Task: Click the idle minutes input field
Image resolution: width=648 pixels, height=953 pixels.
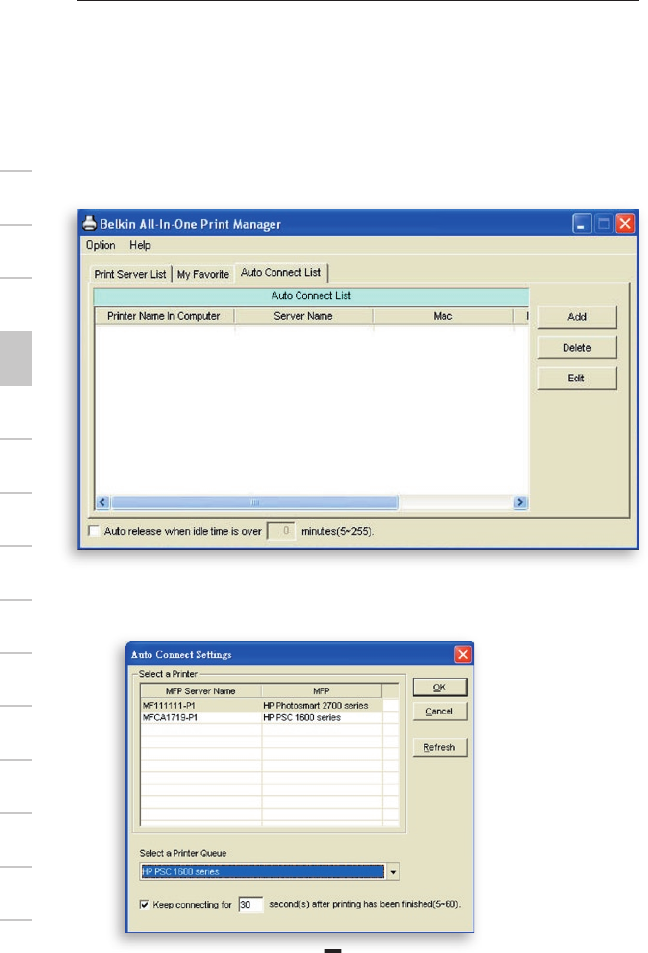Action: (281, 531)
